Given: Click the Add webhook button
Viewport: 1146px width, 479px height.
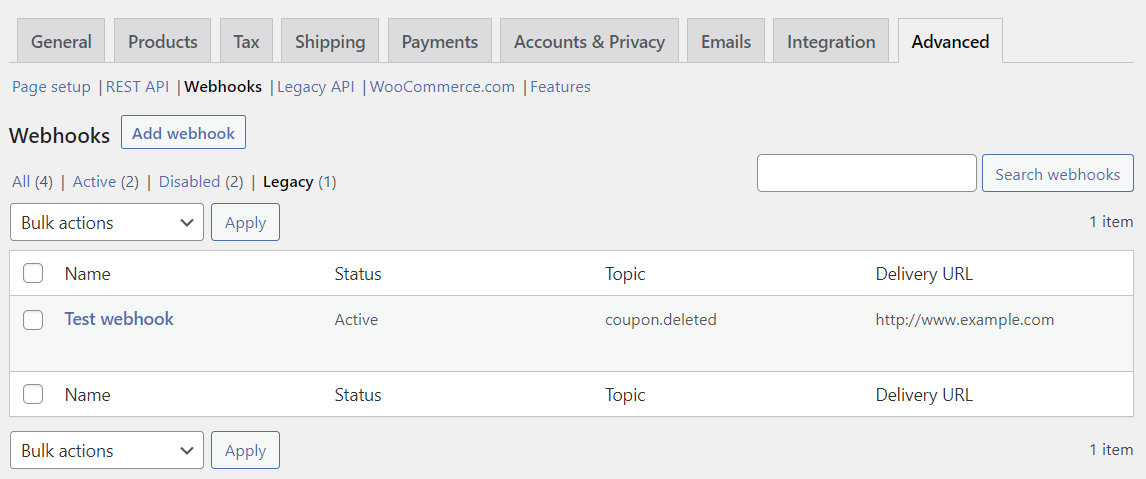Looking at the screenshot, I should 183,133.
